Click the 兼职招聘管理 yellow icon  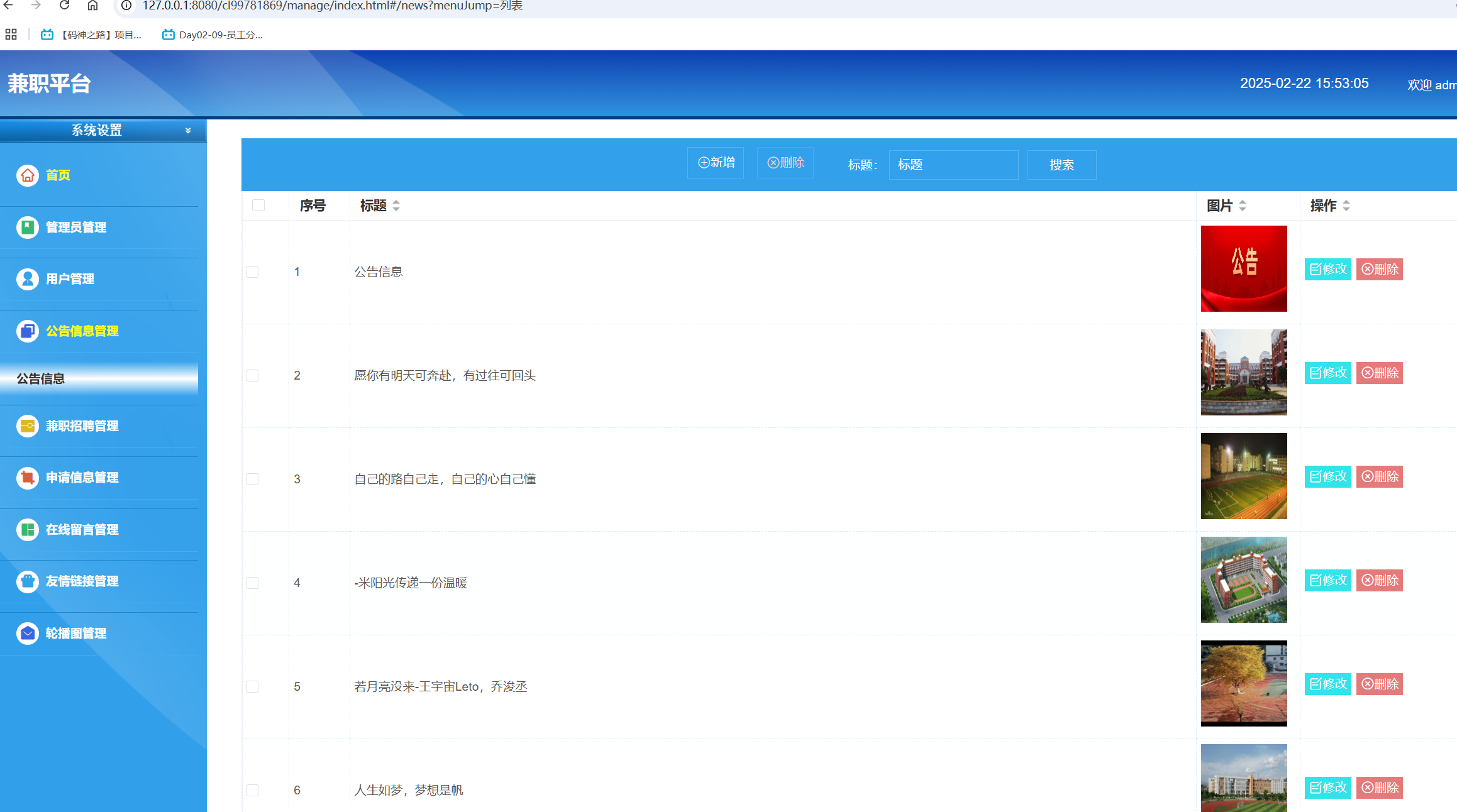28,426
